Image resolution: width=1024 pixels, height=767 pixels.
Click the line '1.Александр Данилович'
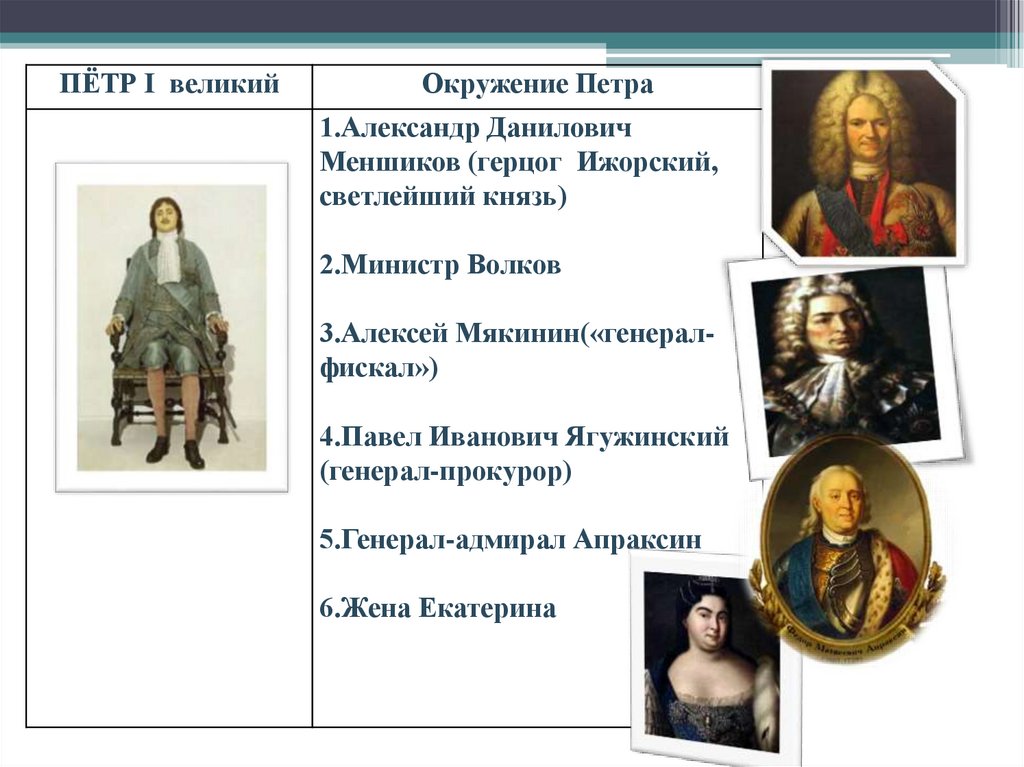[475, 128]
